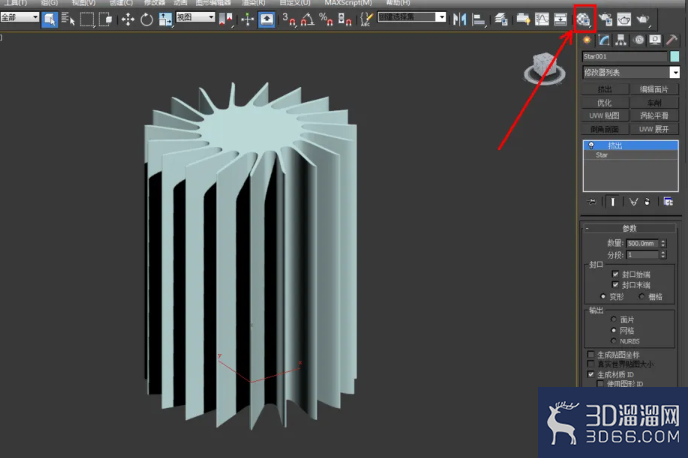Click the Pin Stack icon

tap(591, 202)
